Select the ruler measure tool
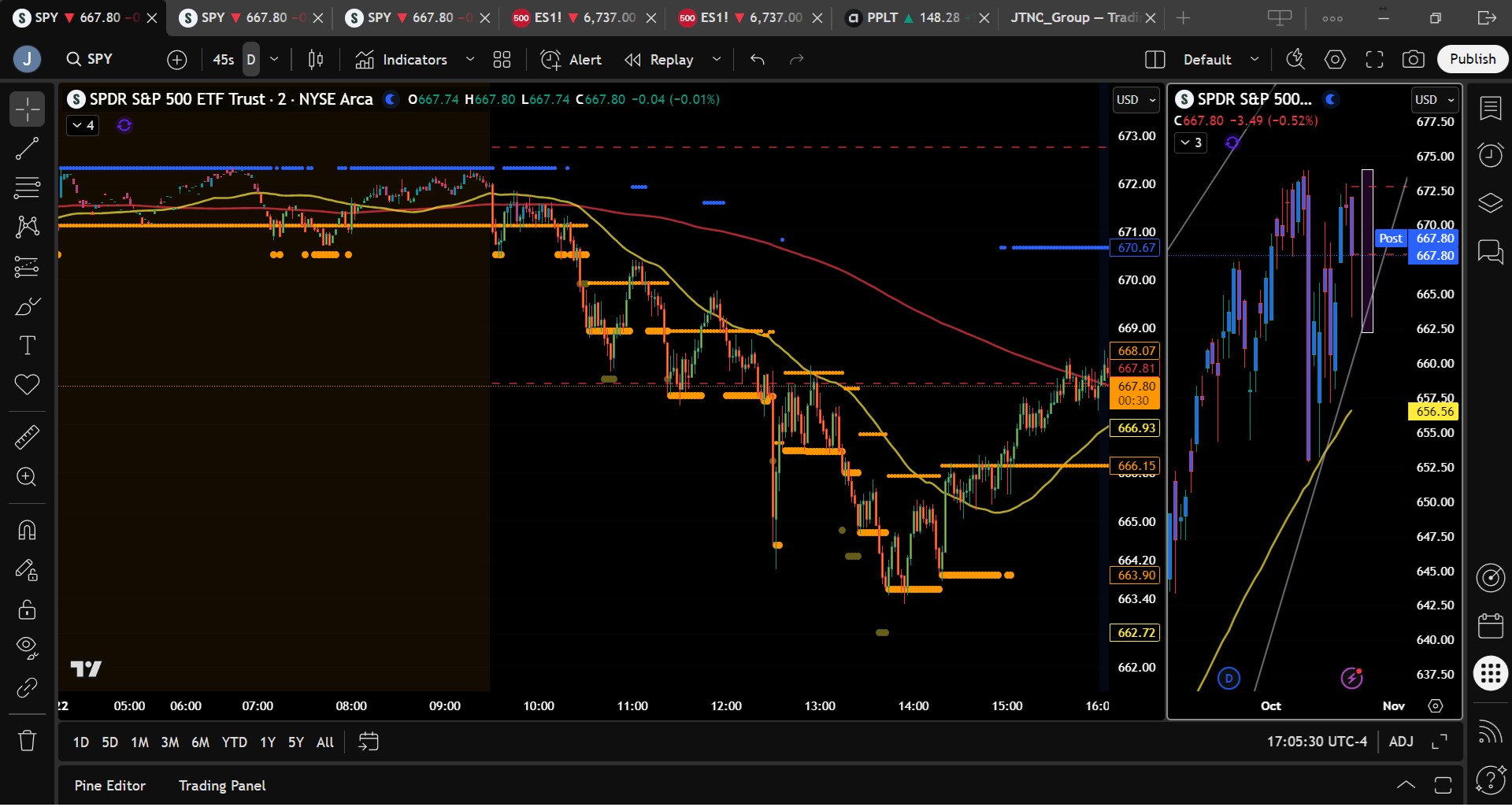The width and height of the screenshot is (1512, 807). click(27, 437)
